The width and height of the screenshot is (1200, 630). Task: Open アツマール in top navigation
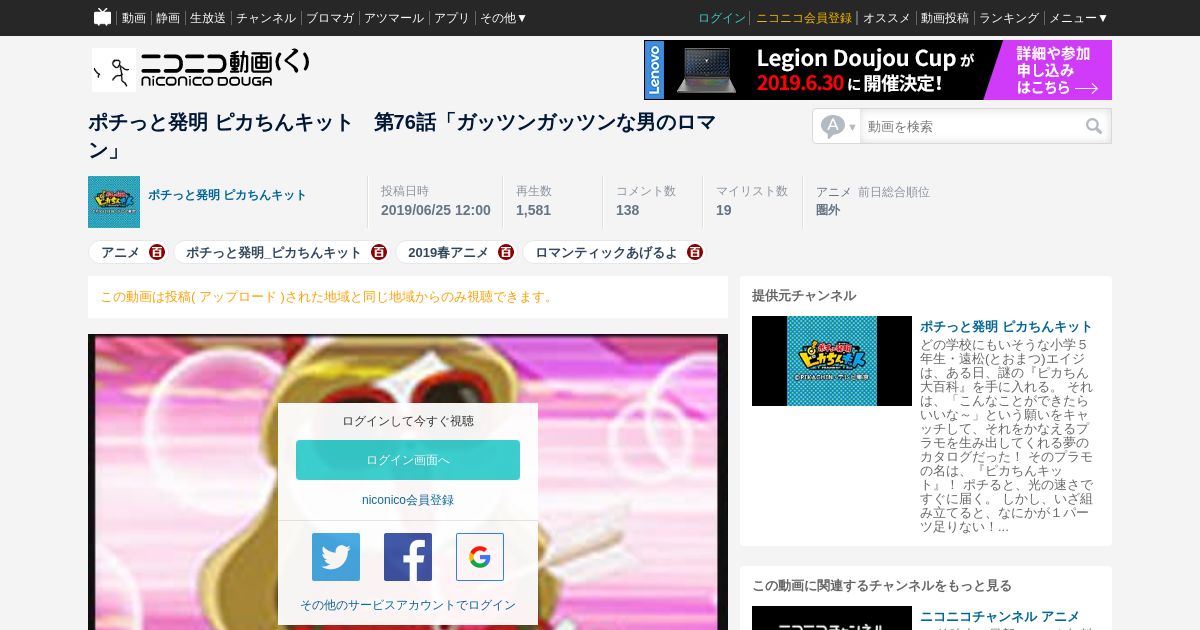[x=394, y=18]
